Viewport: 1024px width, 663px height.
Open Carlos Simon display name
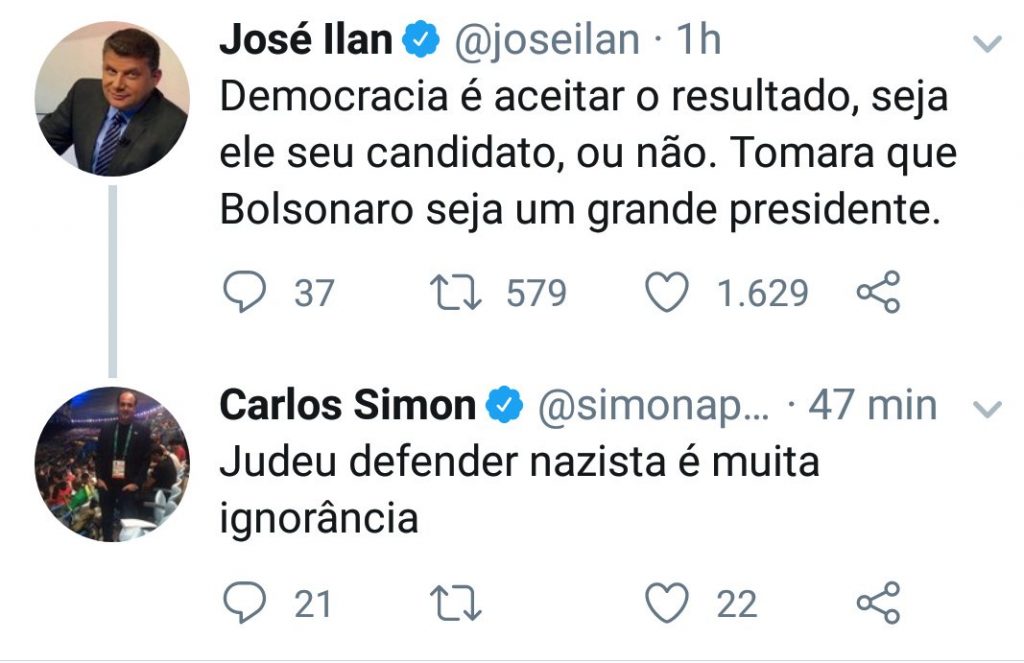coord(347,405)
